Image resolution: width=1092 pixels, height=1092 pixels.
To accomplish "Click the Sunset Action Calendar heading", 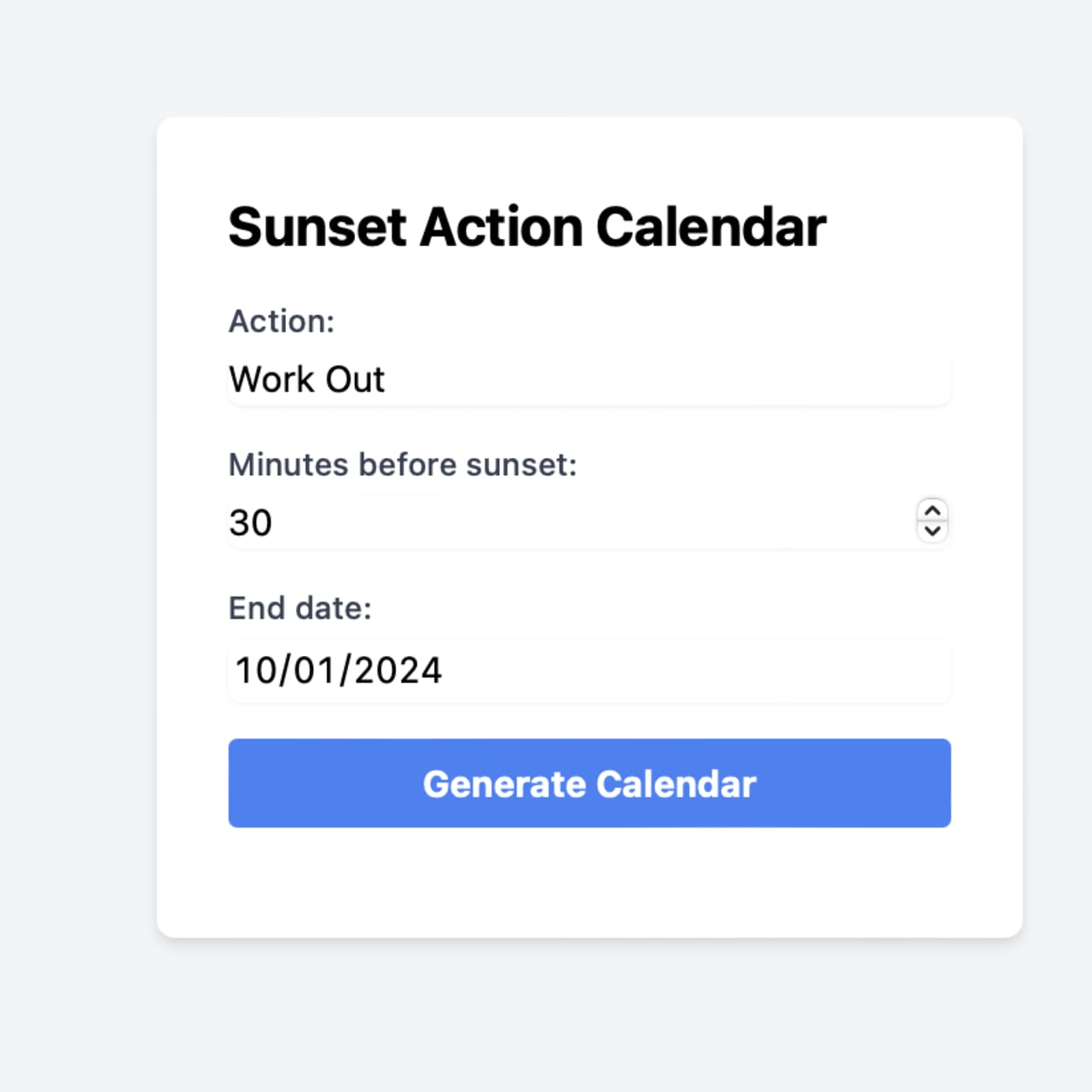I will pos(527,226).
